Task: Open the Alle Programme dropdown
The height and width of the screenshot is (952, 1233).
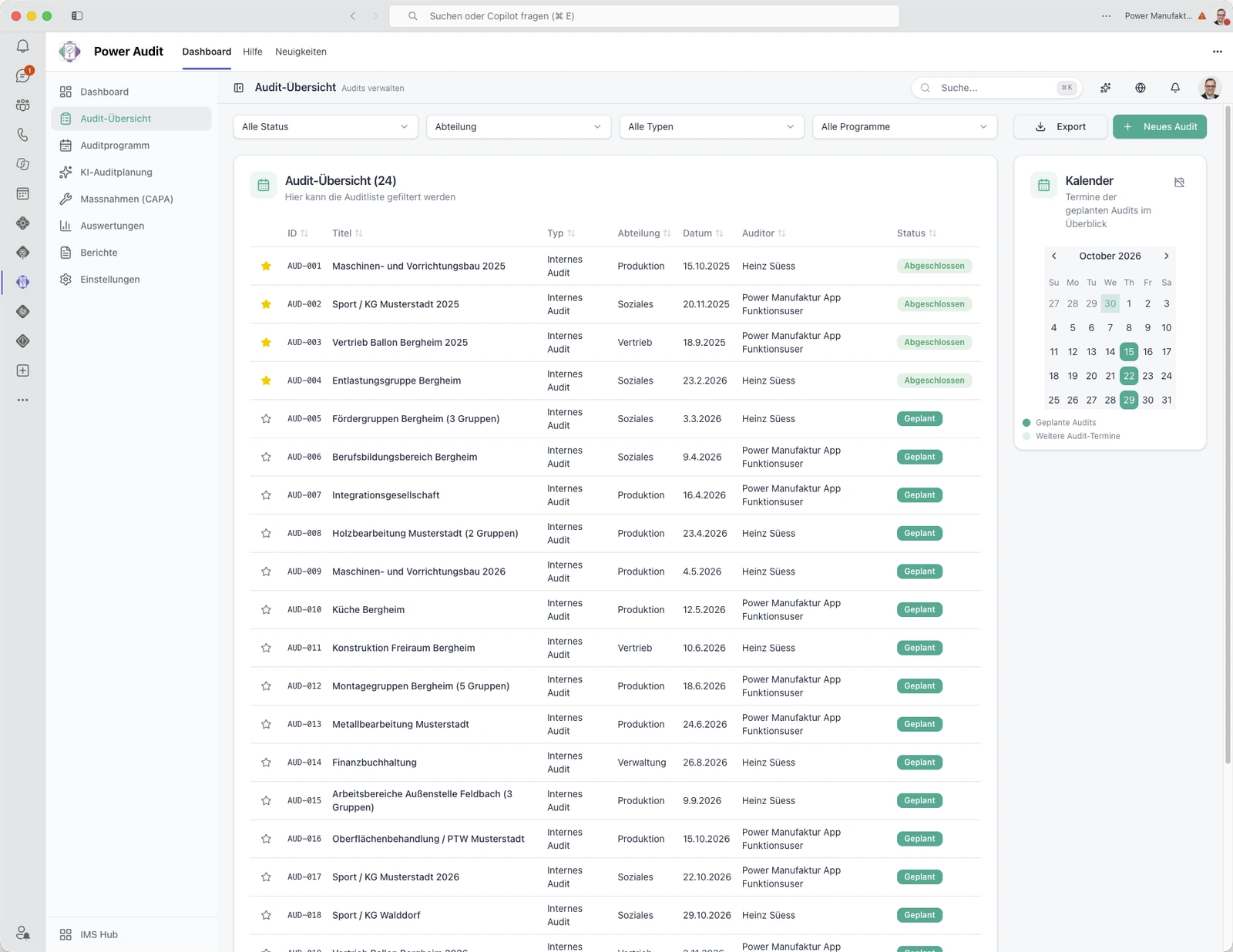Action: (x=905, y=126)
